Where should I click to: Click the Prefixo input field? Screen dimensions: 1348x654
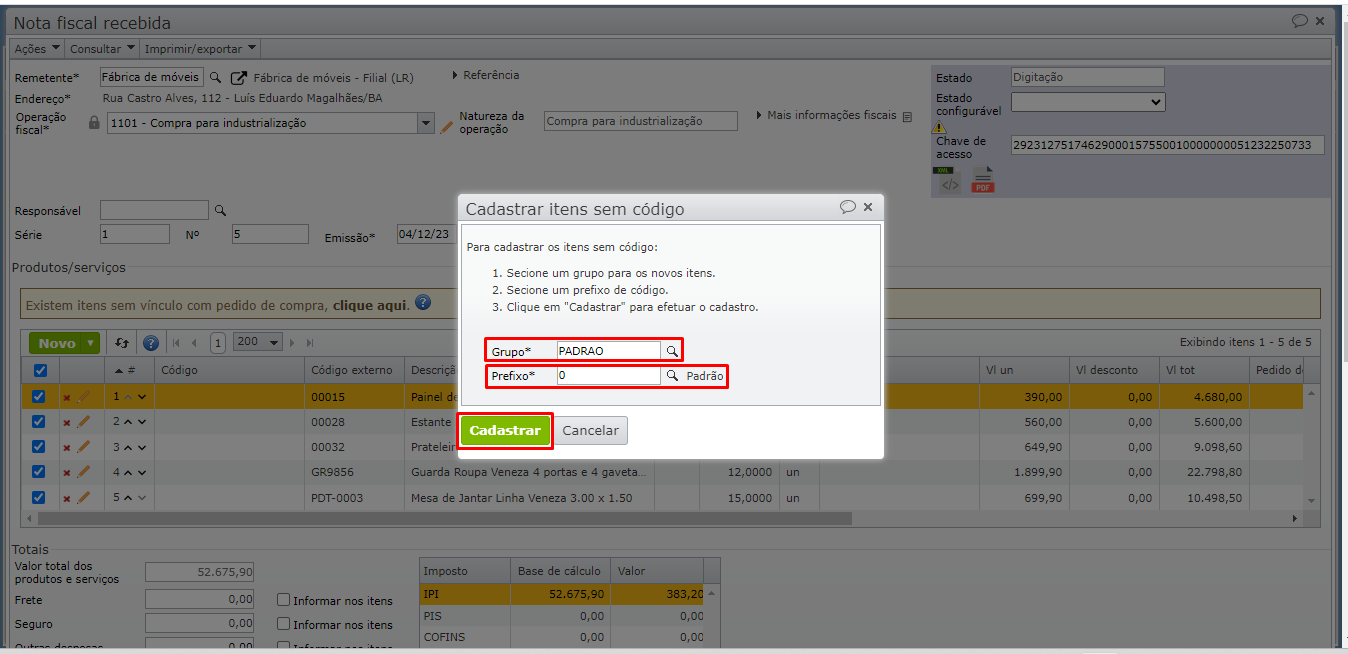click(x=608, y=375)
